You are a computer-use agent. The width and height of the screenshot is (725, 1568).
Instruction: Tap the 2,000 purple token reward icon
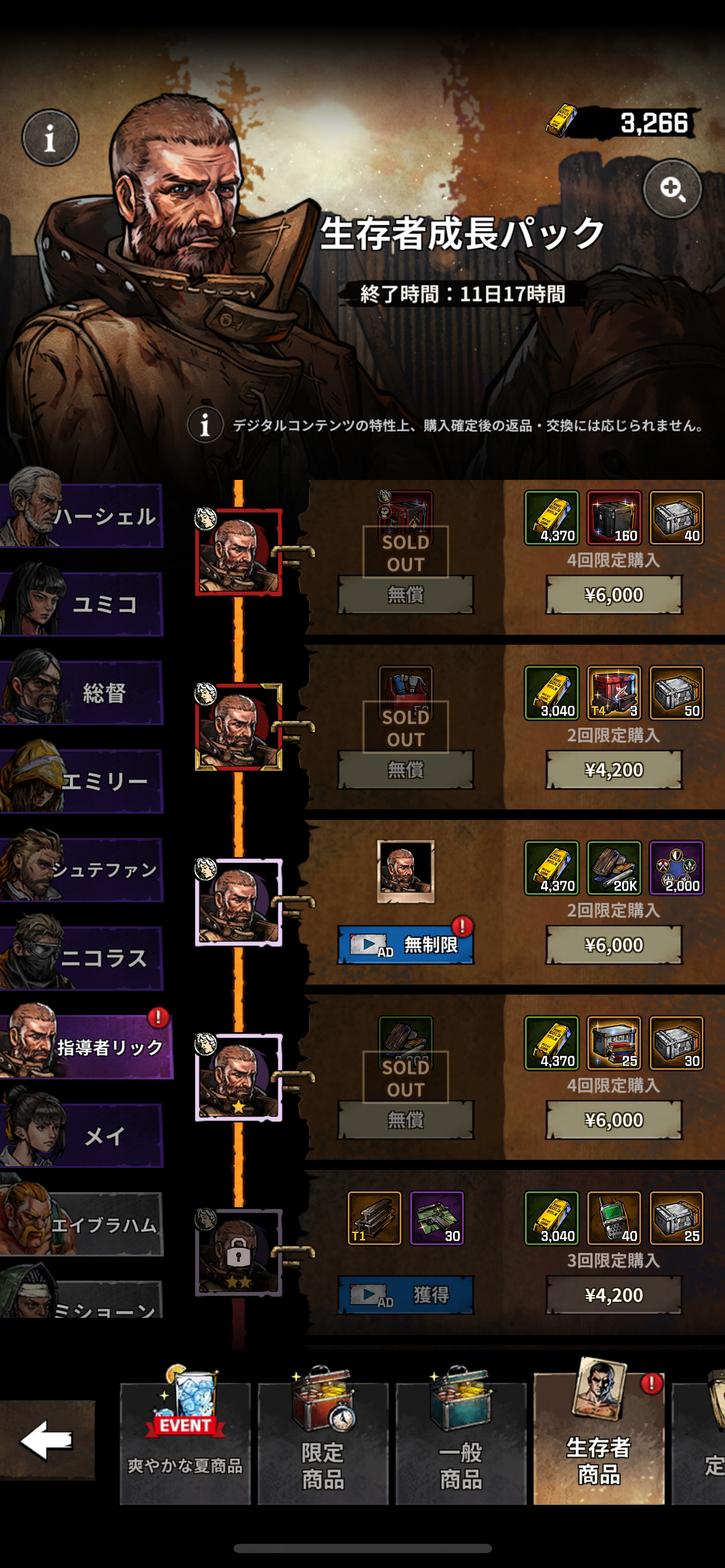click(x=676, y=867)
